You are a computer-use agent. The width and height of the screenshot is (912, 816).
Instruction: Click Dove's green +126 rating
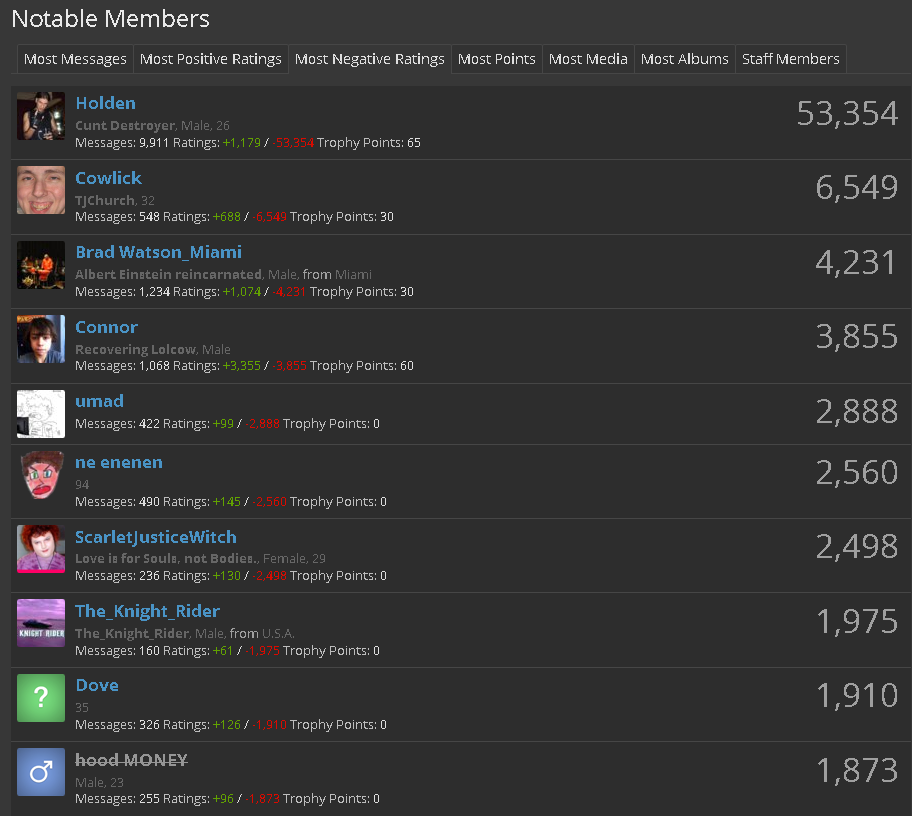(x=226, y=724)
